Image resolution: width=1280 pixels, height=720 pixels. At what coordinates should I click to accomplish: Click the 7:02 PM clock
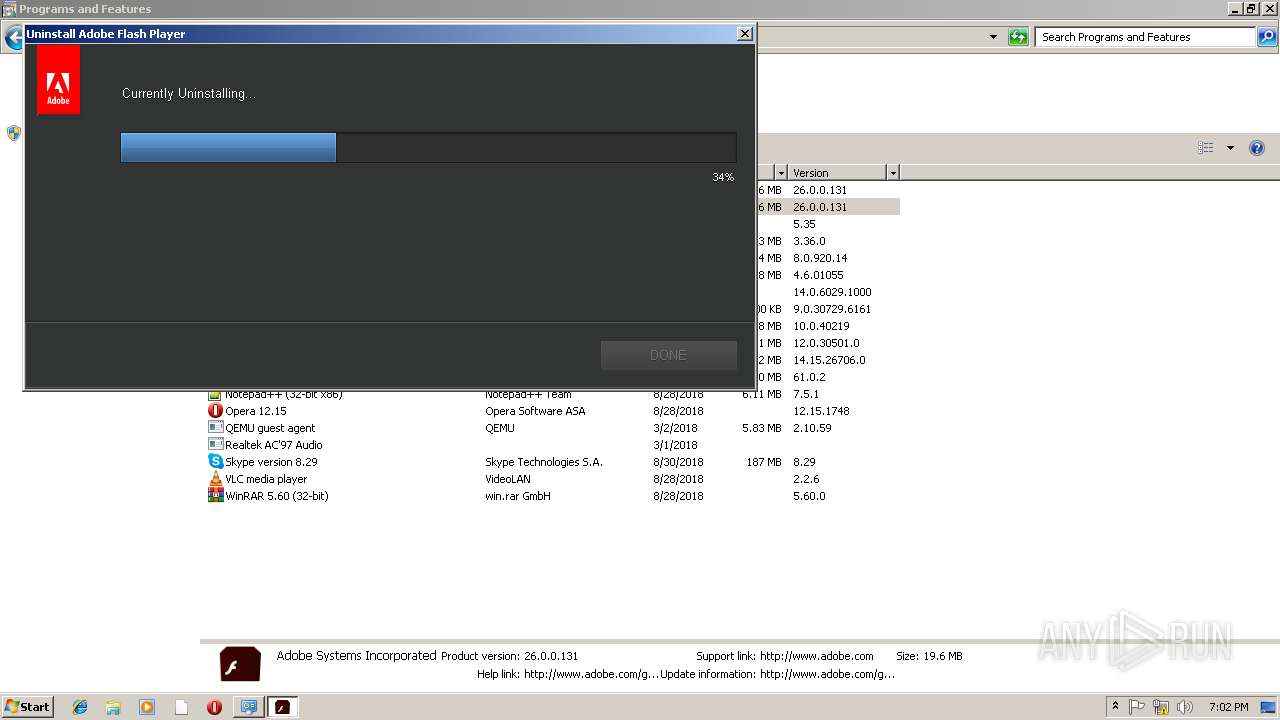click(x=1228, y=707)
